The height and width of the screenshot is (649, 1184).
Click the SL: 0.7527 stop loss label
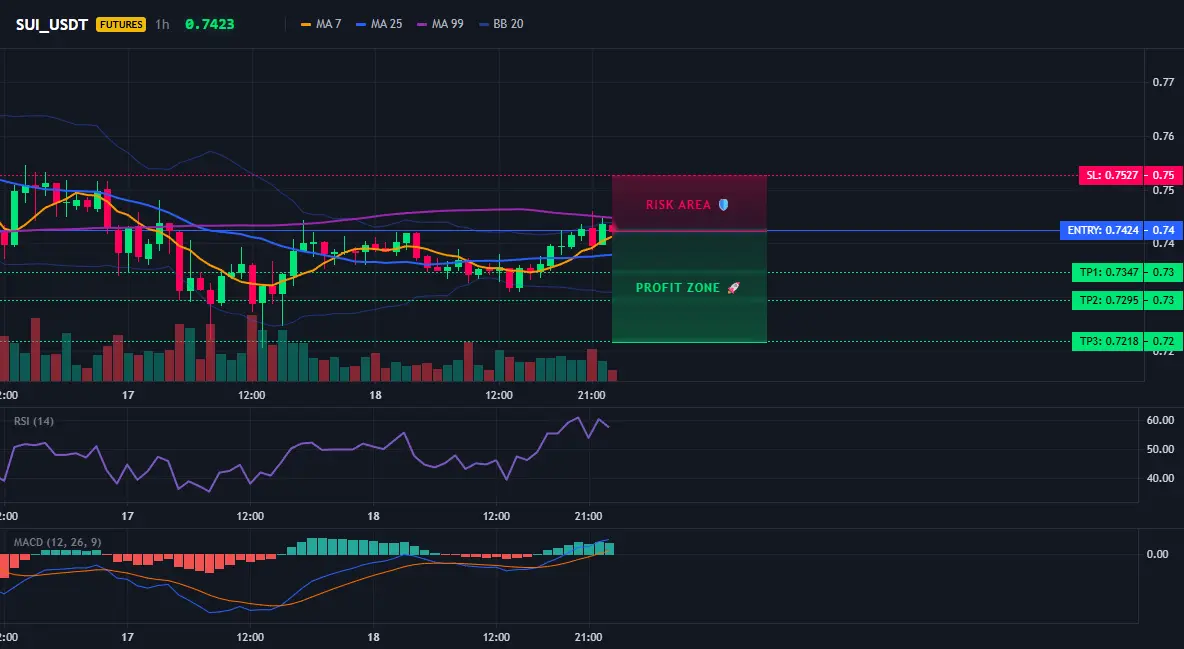pos(1112,175)
